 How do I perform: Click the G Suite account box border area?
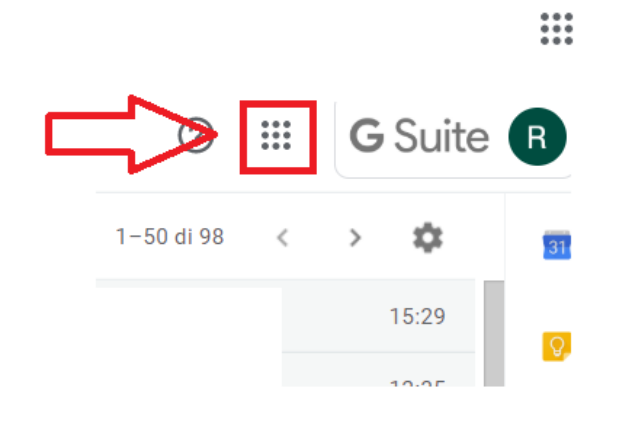(x=453, y=139)
